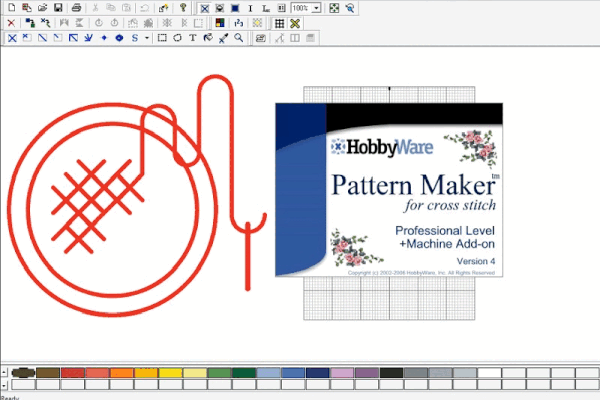Choose the freehand lasso selection tool
Viewport: 600px width, 400px height.
click(x=177, y=38)
